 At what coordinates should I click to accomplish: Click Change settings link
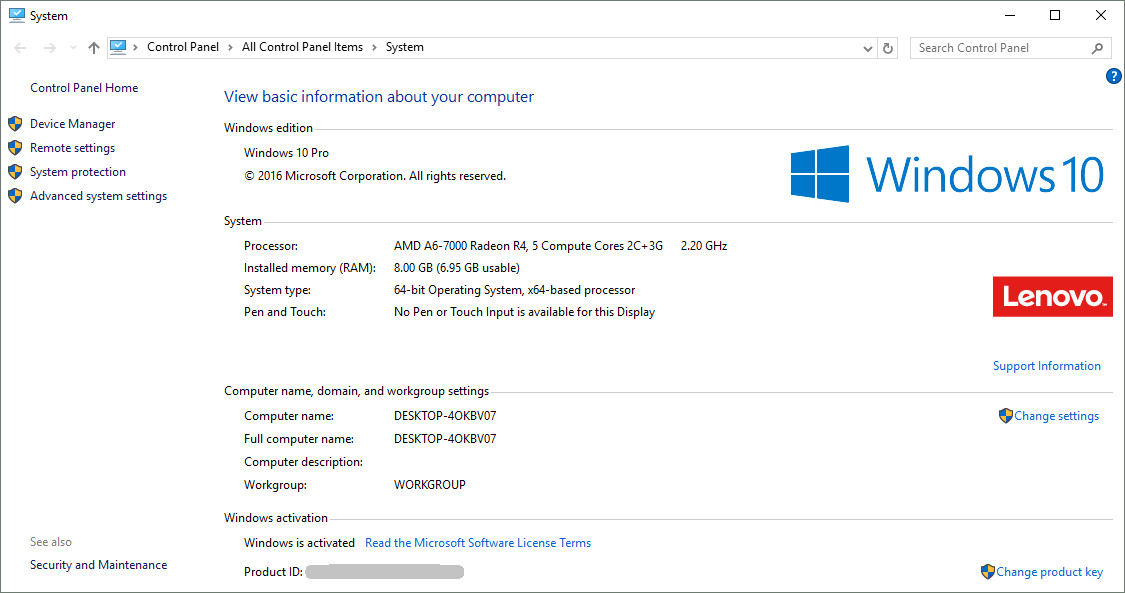[1056, 416]
